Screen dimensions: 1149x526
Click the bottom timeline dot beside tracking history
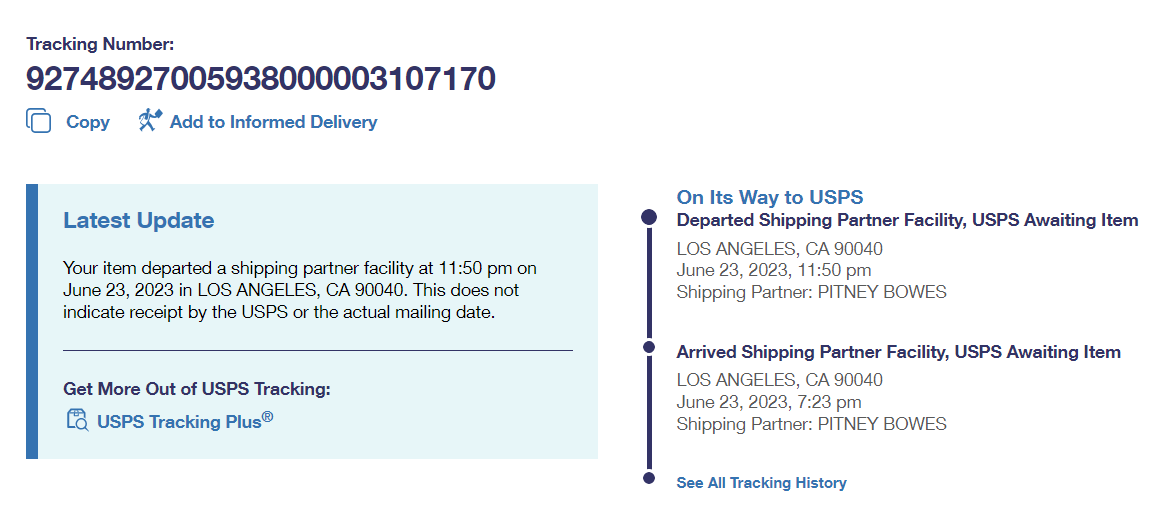click(x=649, y=479)
